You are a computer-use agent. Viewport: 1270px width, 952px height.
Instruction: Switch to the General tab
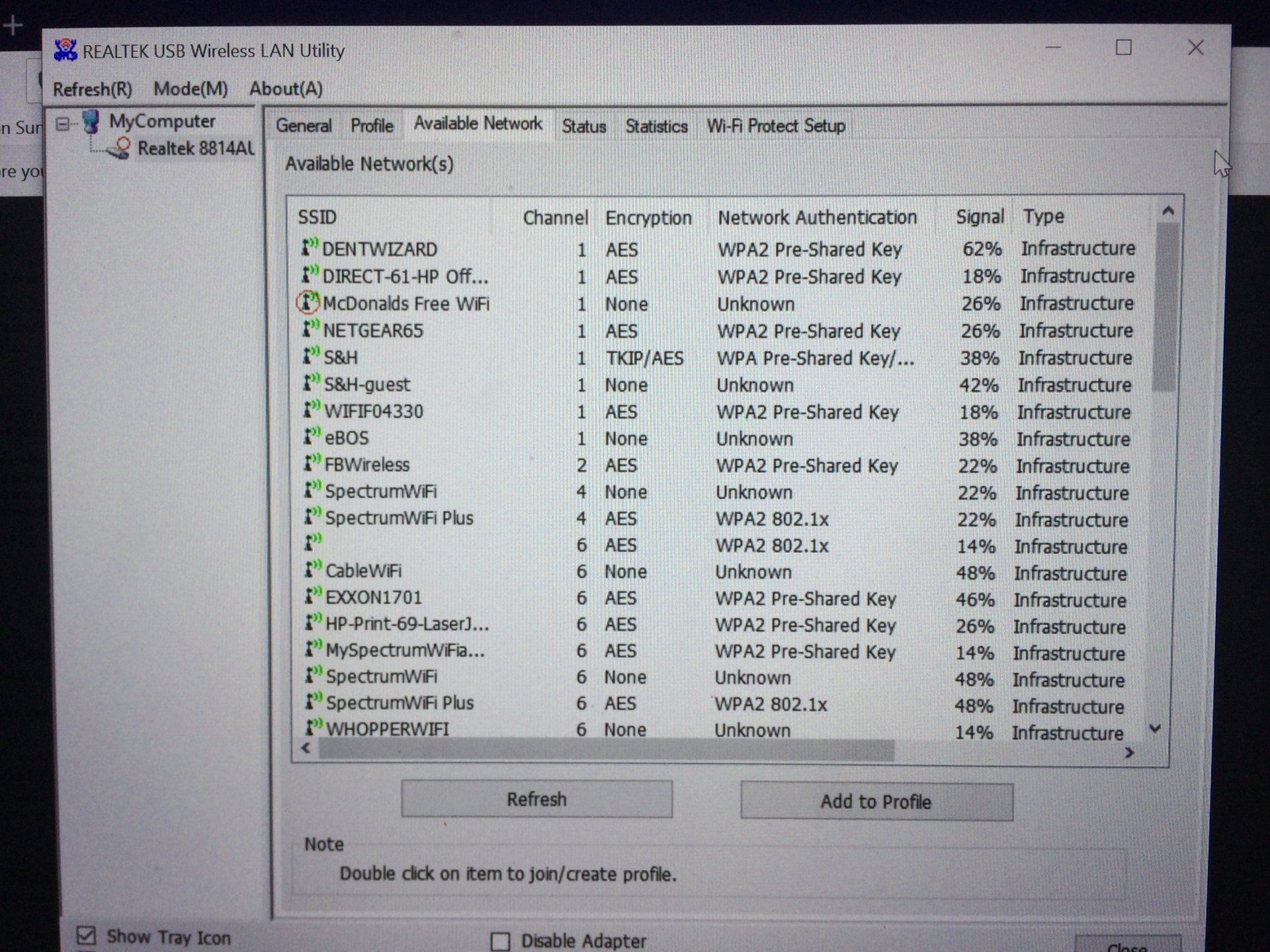coord(304,126)
